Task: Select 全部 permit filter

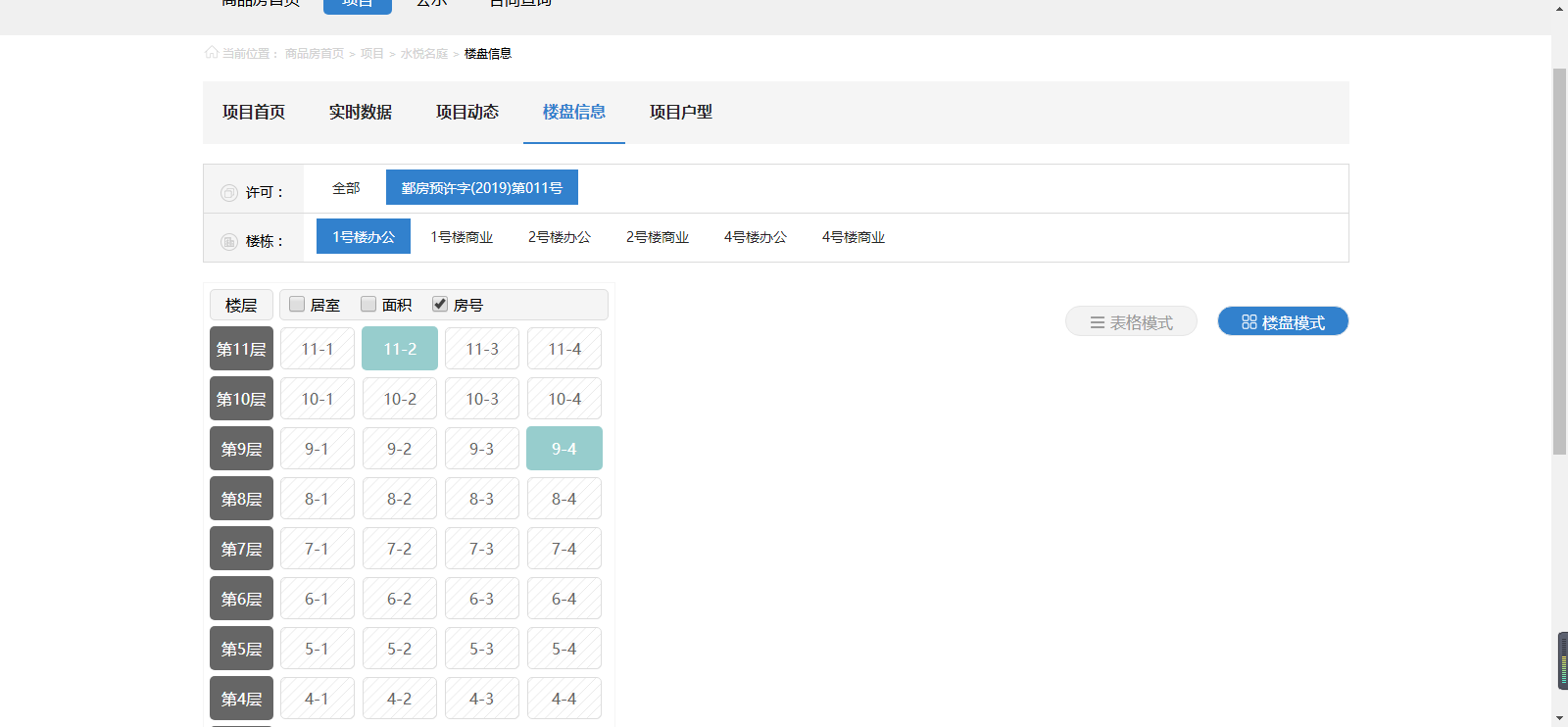Action: tap(346, 188)
